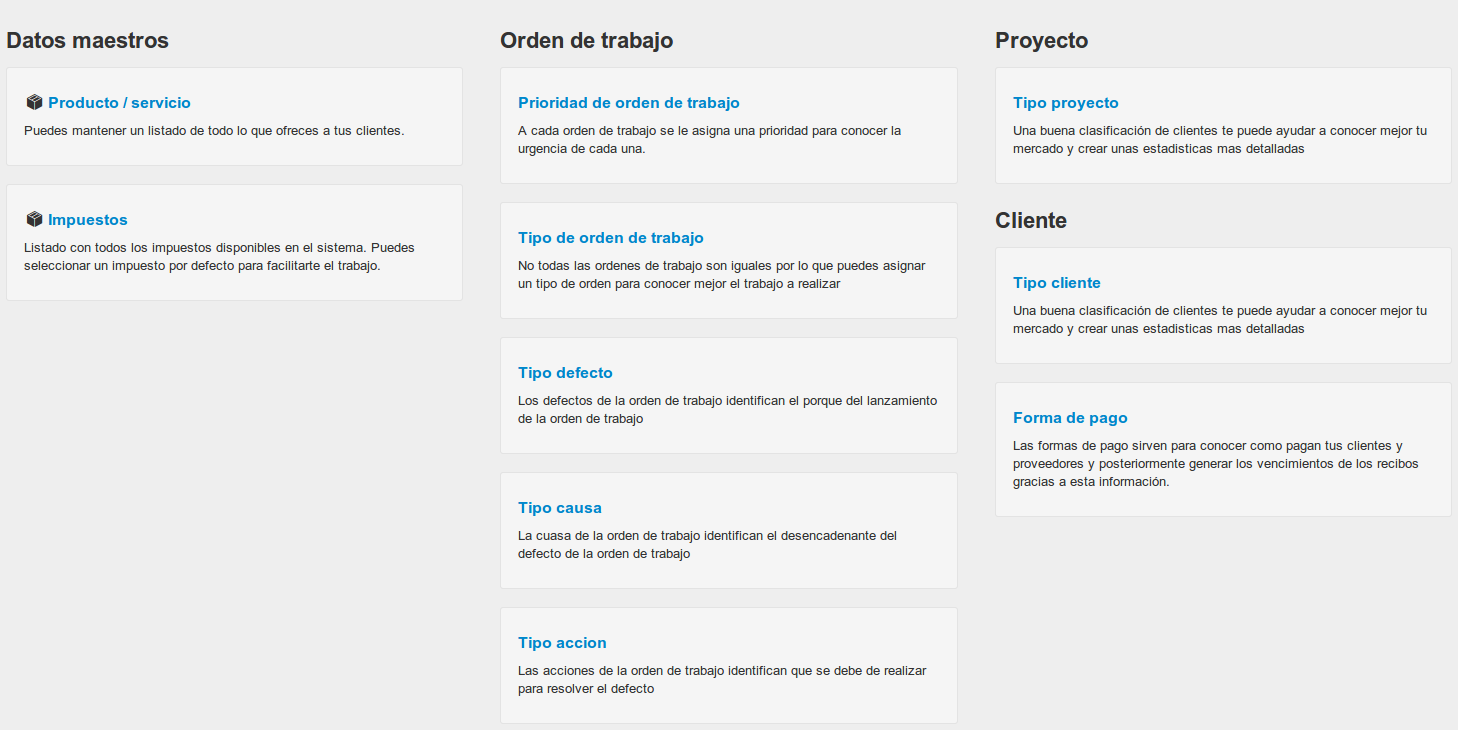The height and width of the screenshot is (730, 1458).
Task: Click the description under Tipo proyecto
Action: point(1220,139)
